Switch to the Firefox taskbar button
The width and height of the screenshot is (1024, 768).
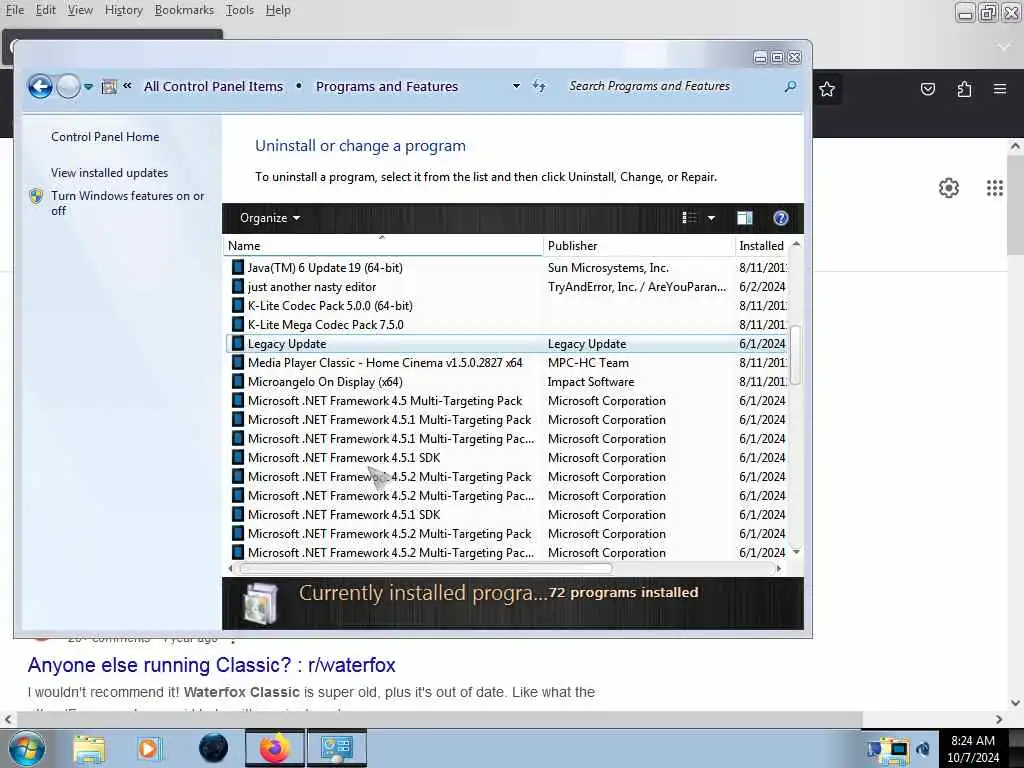[x=274, y=748]
